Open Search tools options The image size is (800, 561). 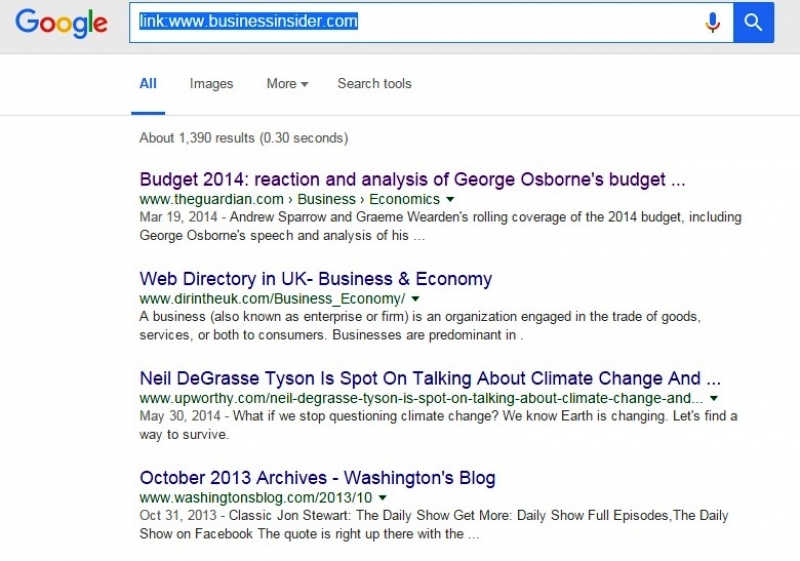[374, 84]
